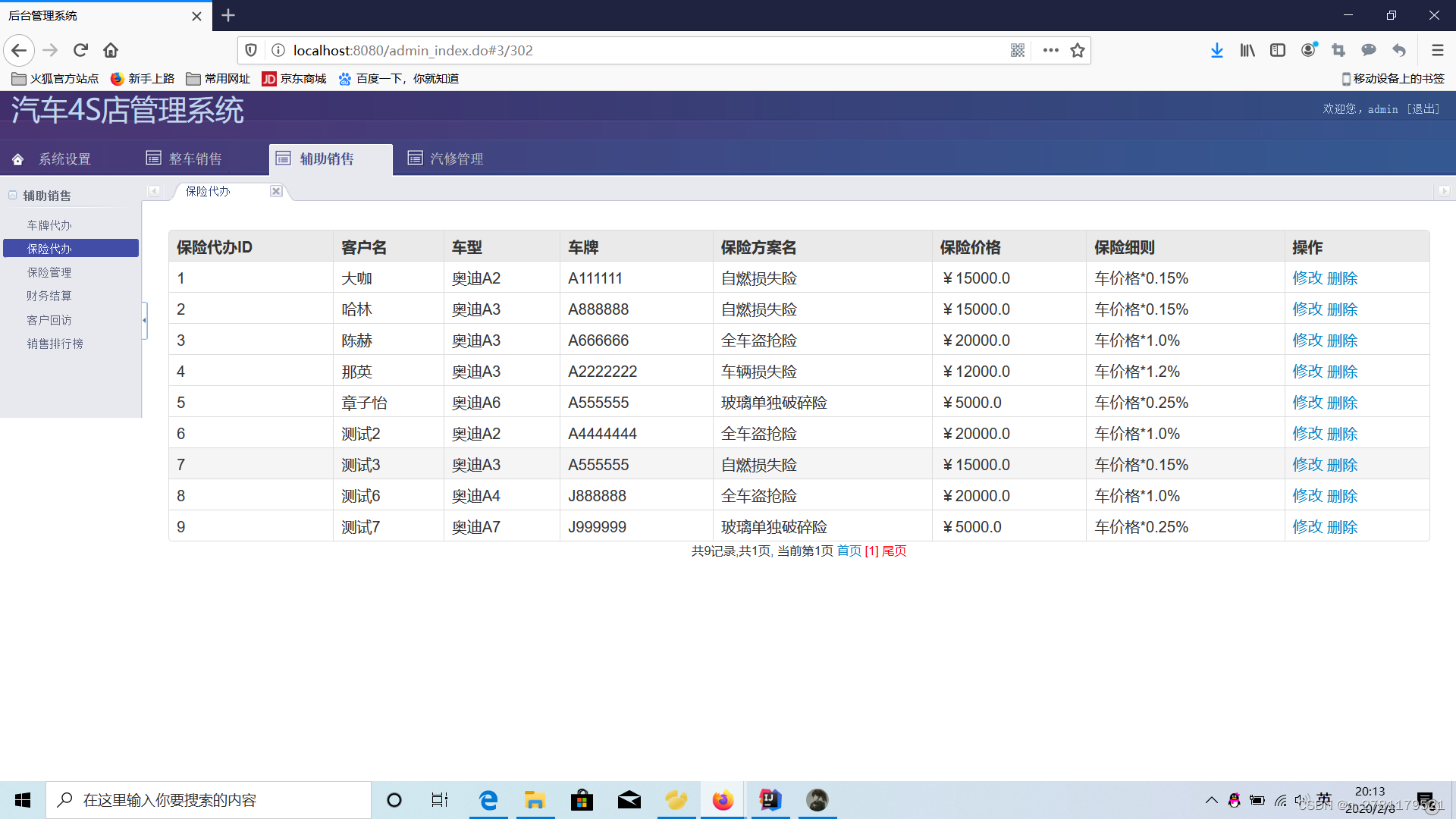Click 删除 for customer 测试7

click(x=1342, y=527)
